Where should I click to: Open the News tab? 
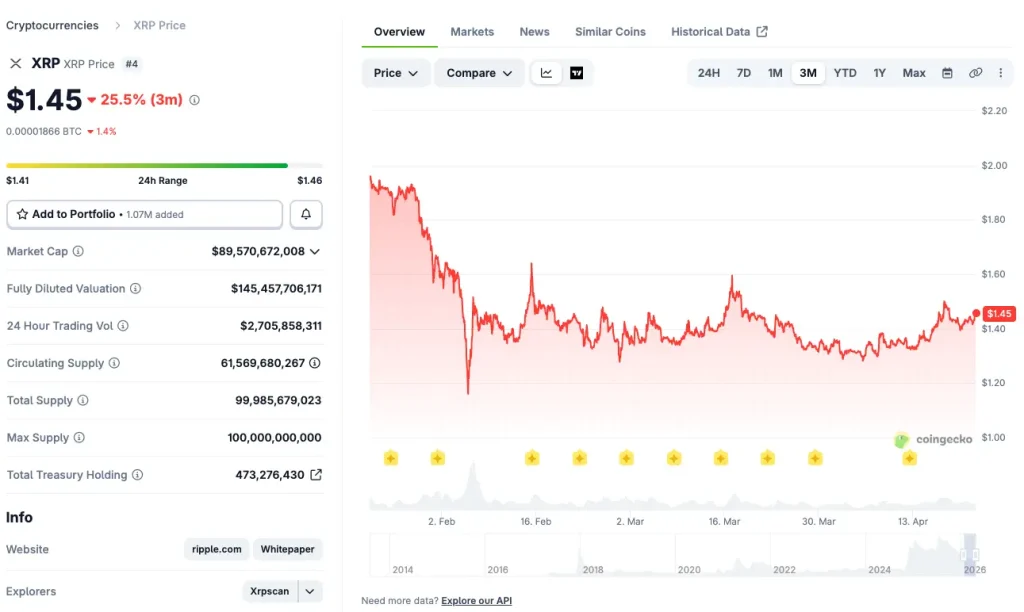534,31
